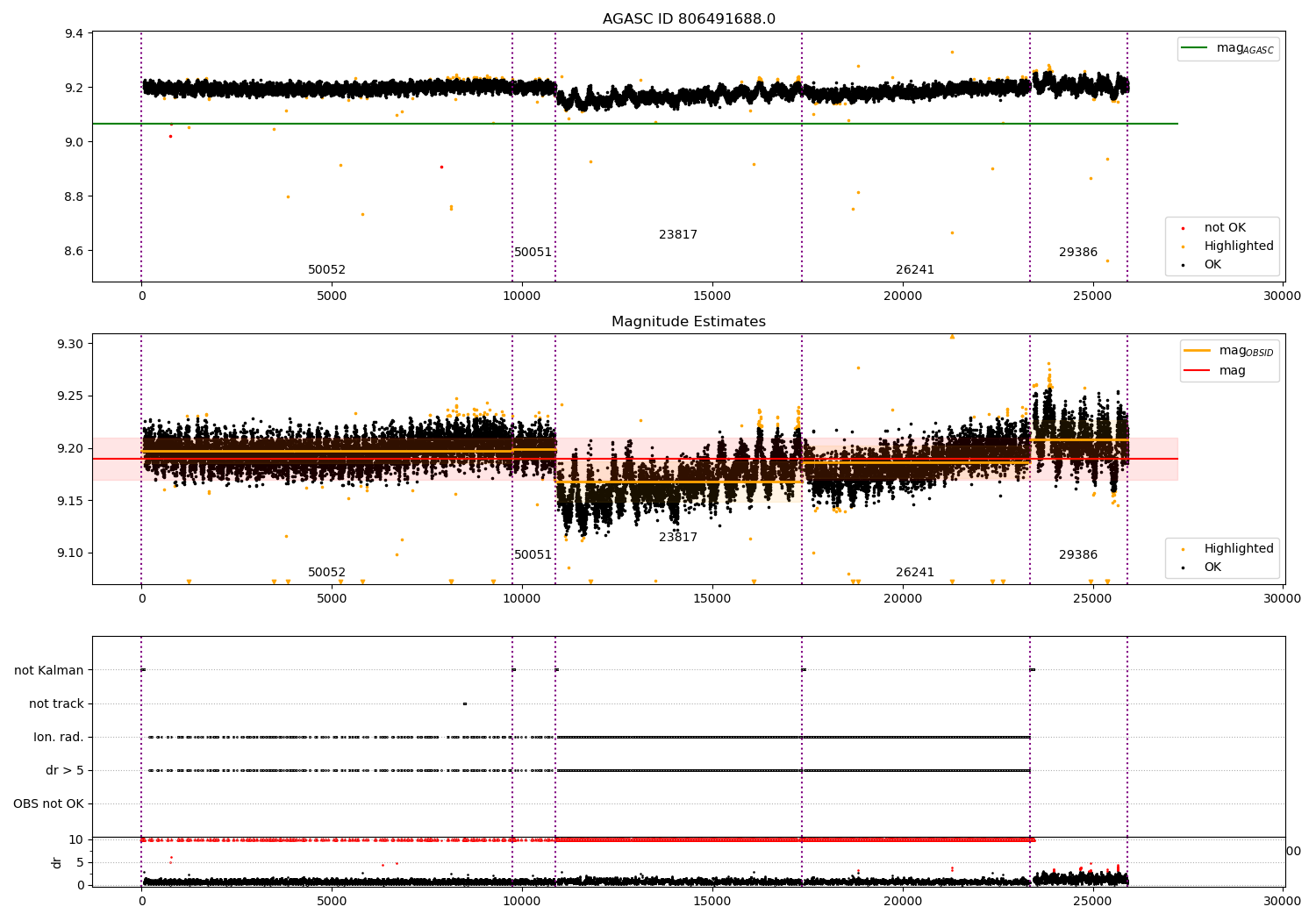Click obsid label 29386 in top plot
The width and height of the screenshot is (1316, 921).
coord(1078,253)
